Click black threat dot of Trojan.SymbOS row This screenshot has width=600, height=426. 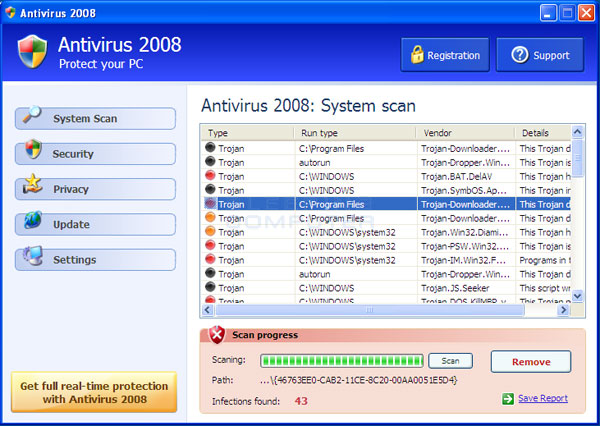210,189
